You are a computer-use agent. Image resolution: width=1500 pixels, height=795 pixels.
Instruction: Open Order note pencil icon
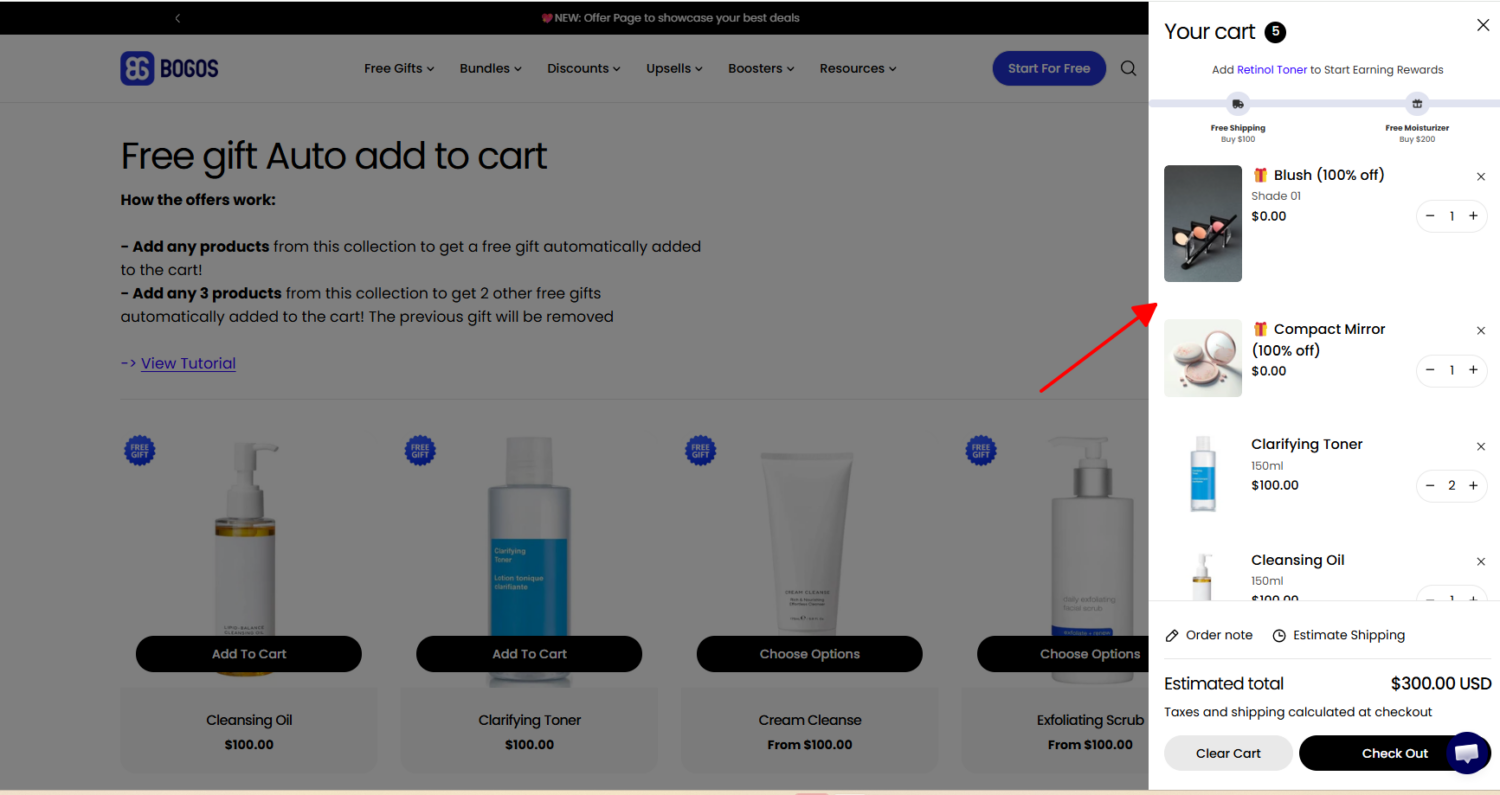click(1171, 635)
